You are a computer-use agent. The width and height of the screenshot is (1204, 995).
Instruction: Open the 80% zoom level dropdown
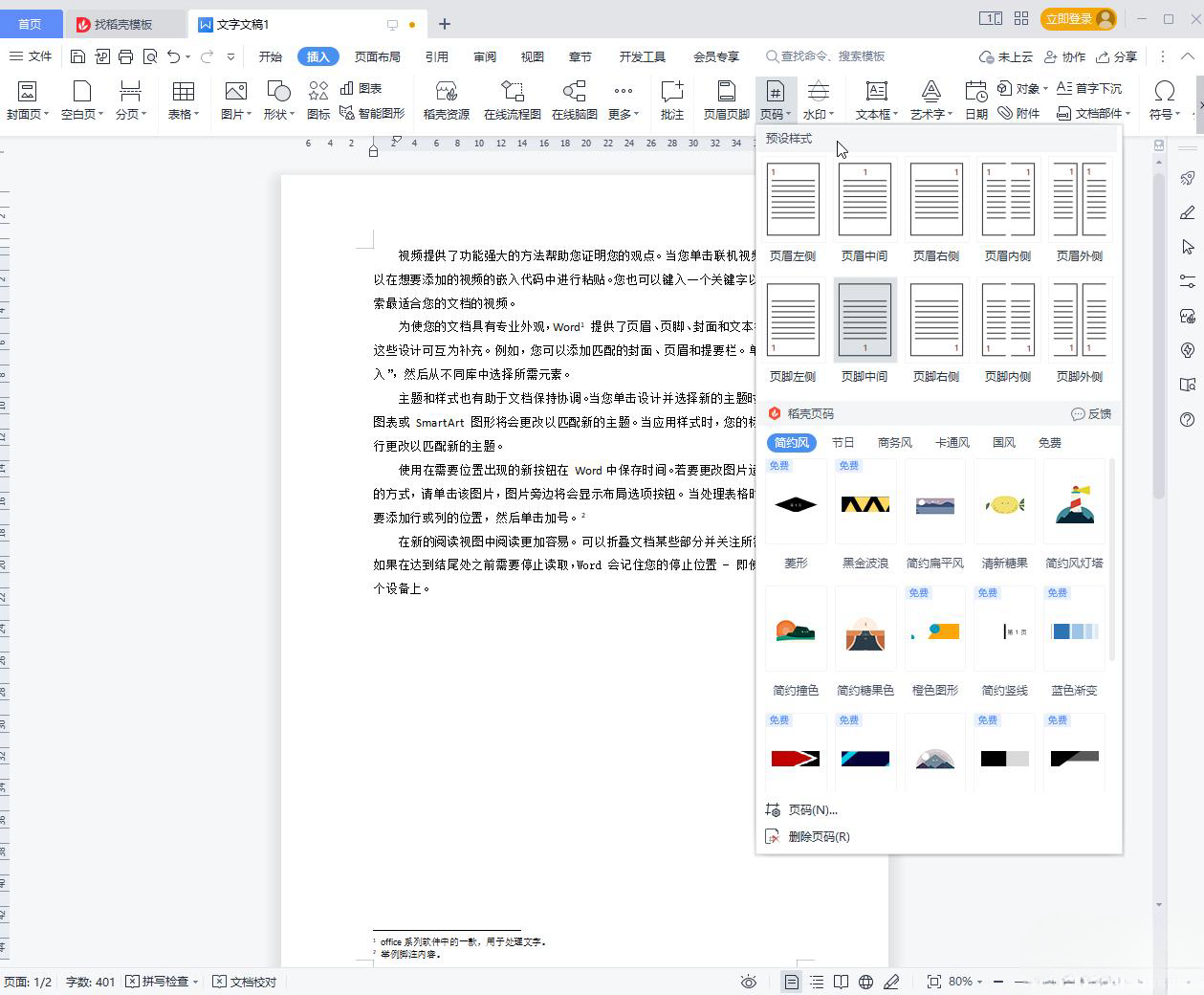tap(966, 982)
